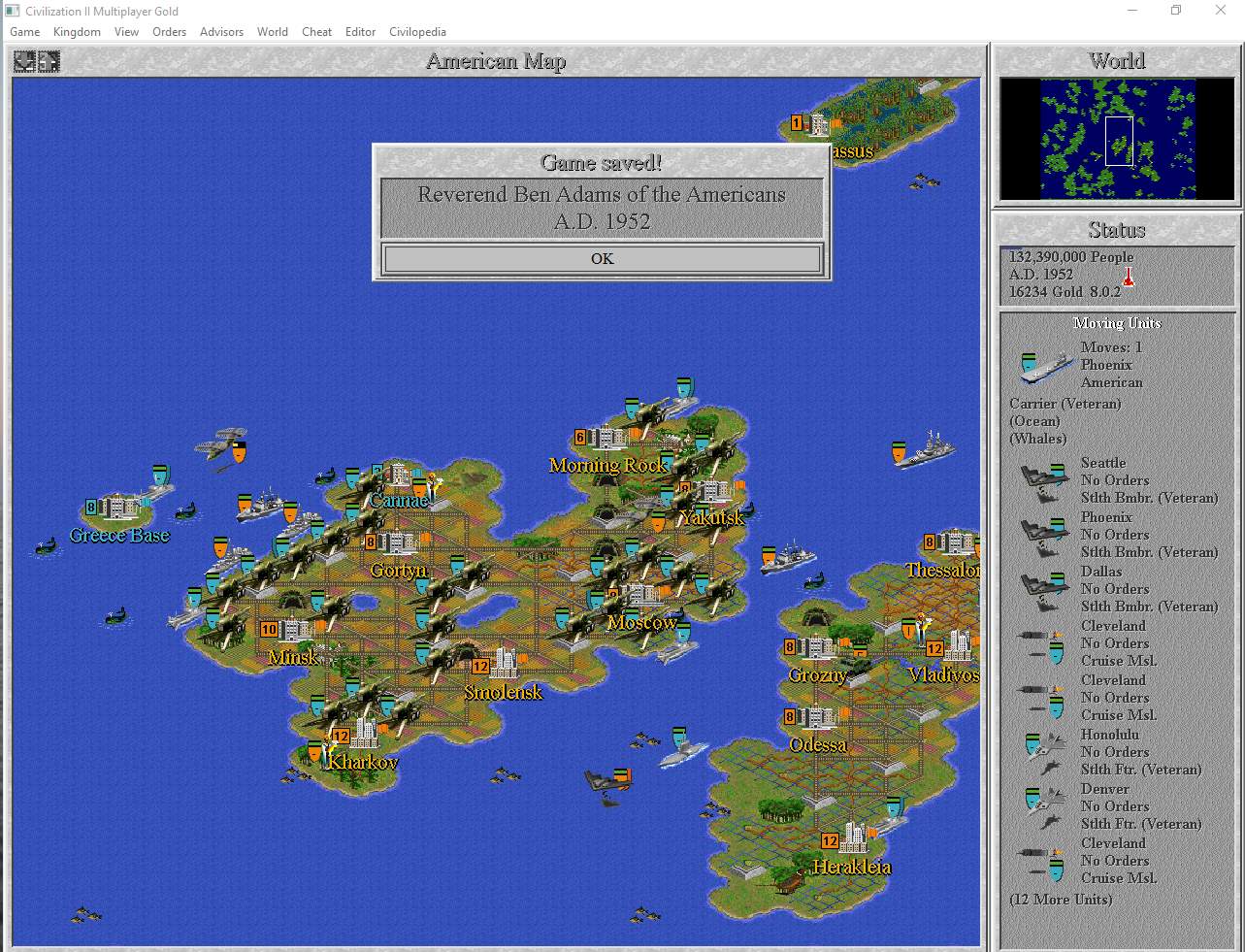Open the Cheat menu
This screenshot has width=1245, height=952.
click(x=316, y=31)
